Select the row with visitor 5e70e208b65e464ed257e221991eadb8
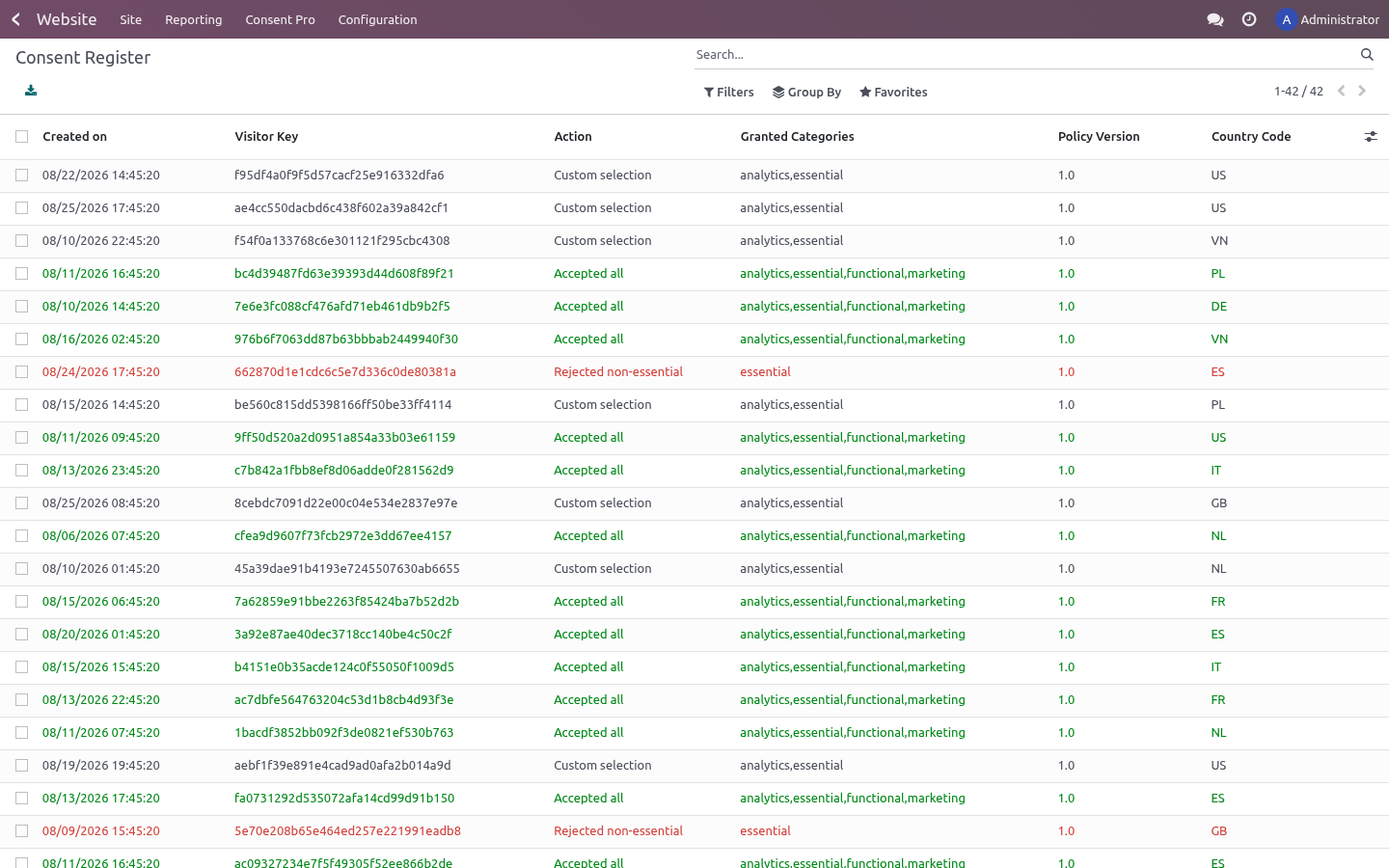Viewport: 1389px width, 868px height. coord(22,831)
